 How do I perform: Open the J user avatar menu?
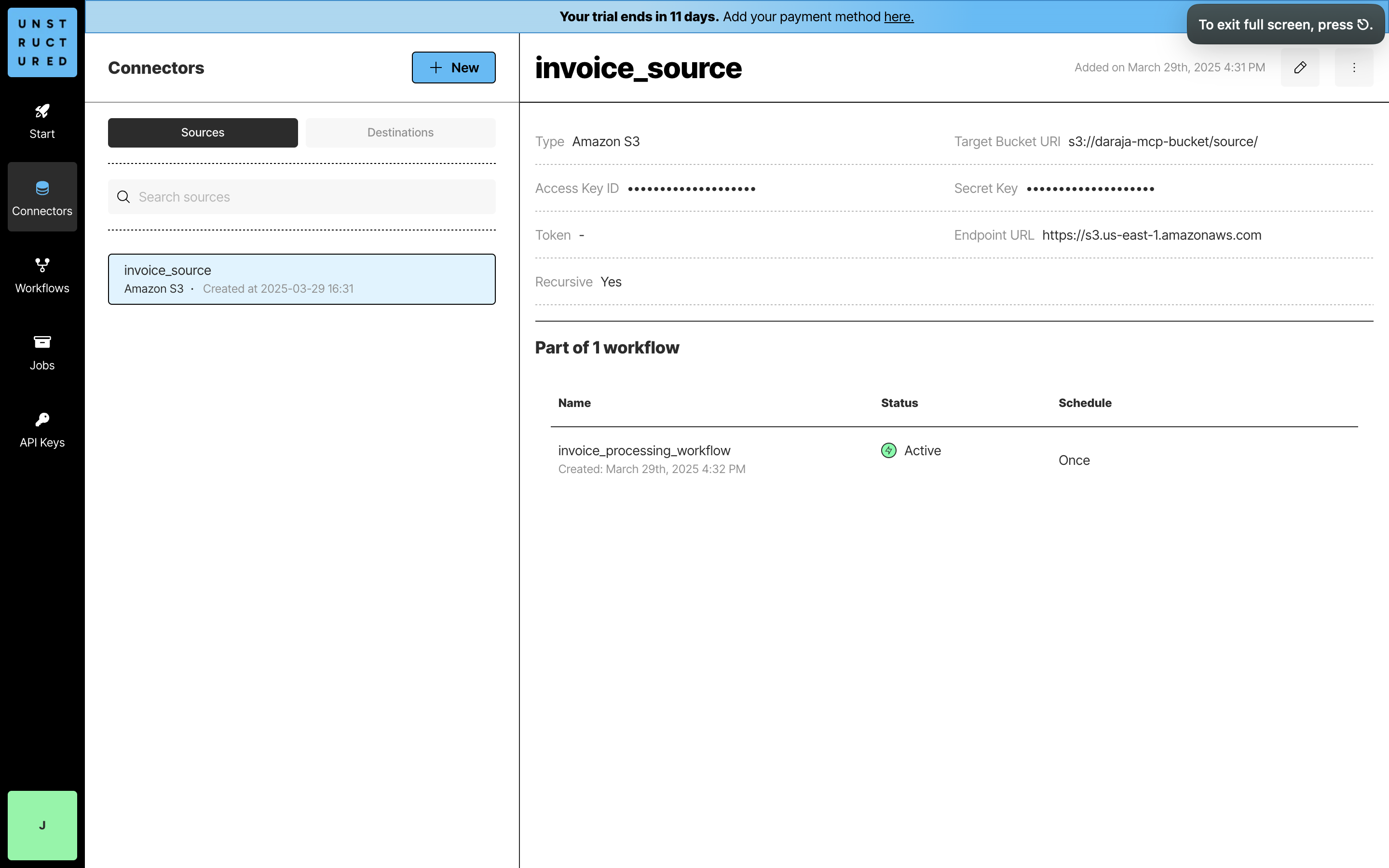42,825
